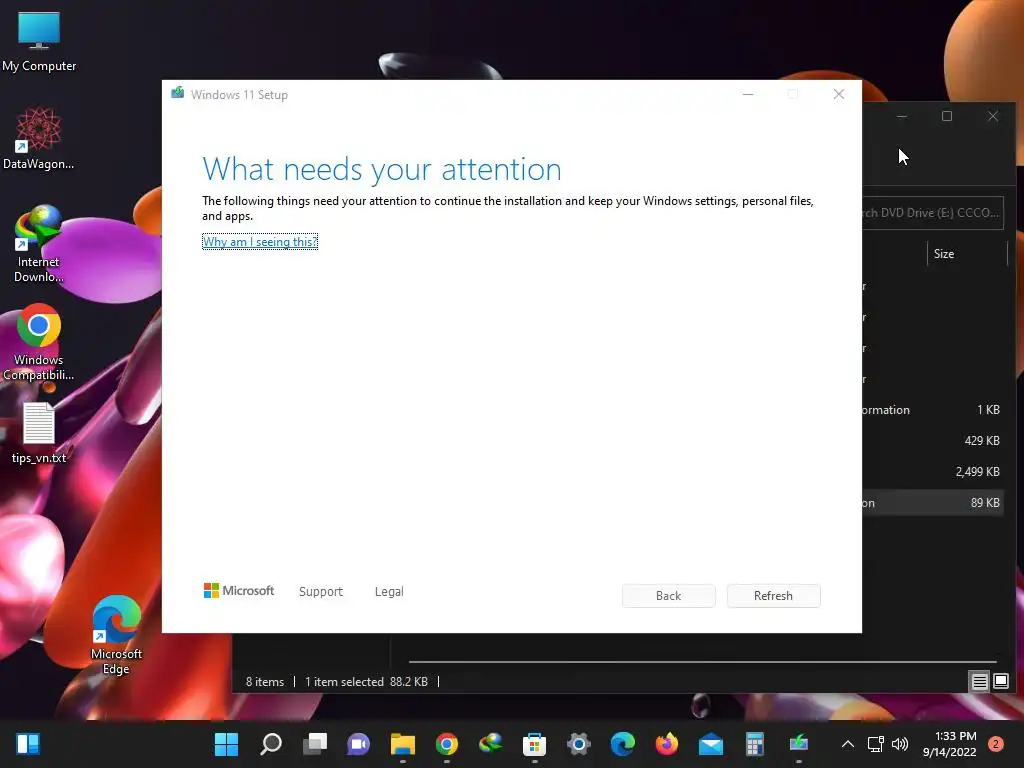Maximize the File Explorer window
Screen dimensions: 1024x768
pos(947,116)
